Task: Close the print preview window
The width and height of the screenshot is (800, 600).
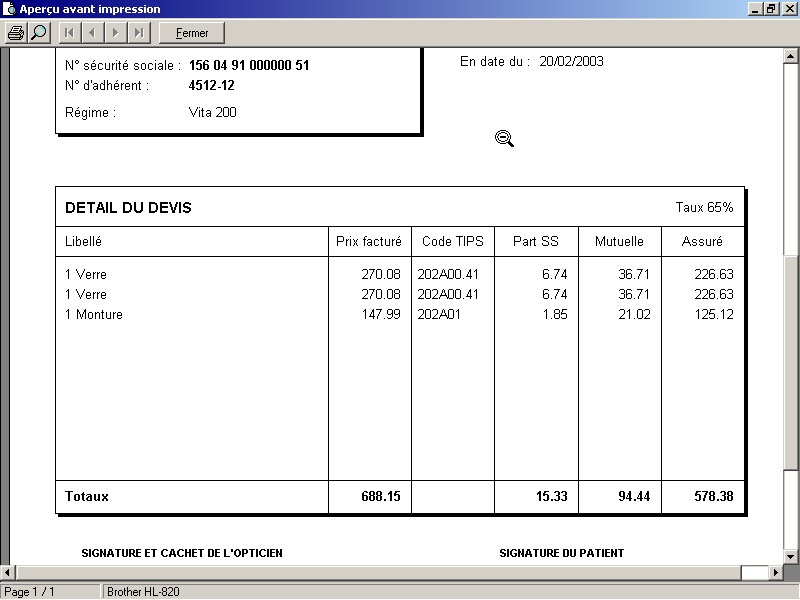Action: point(789,9)
